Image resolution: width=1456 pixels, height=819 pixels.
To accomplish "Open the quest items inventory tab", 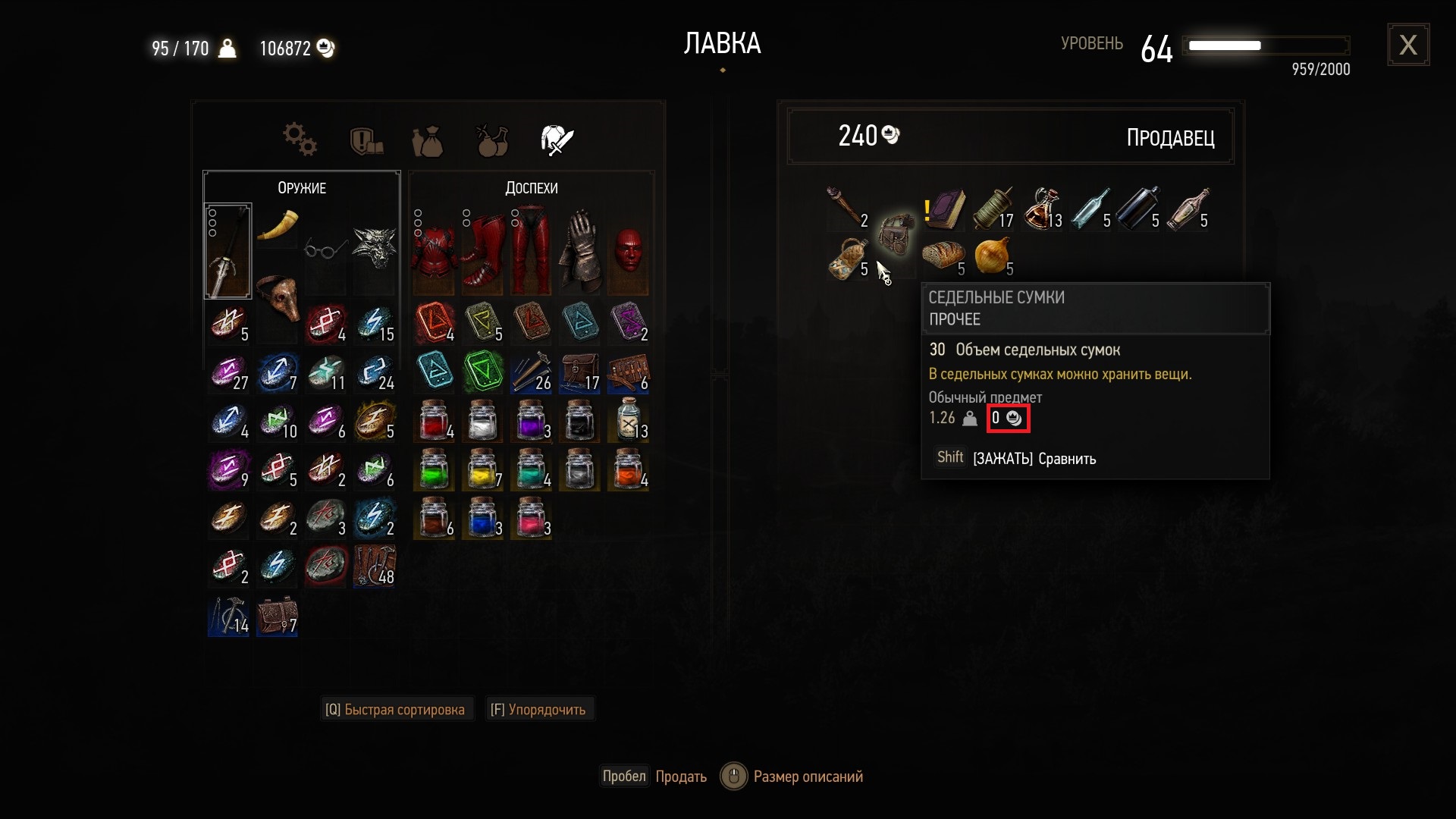I will click(x=366, y=140).
